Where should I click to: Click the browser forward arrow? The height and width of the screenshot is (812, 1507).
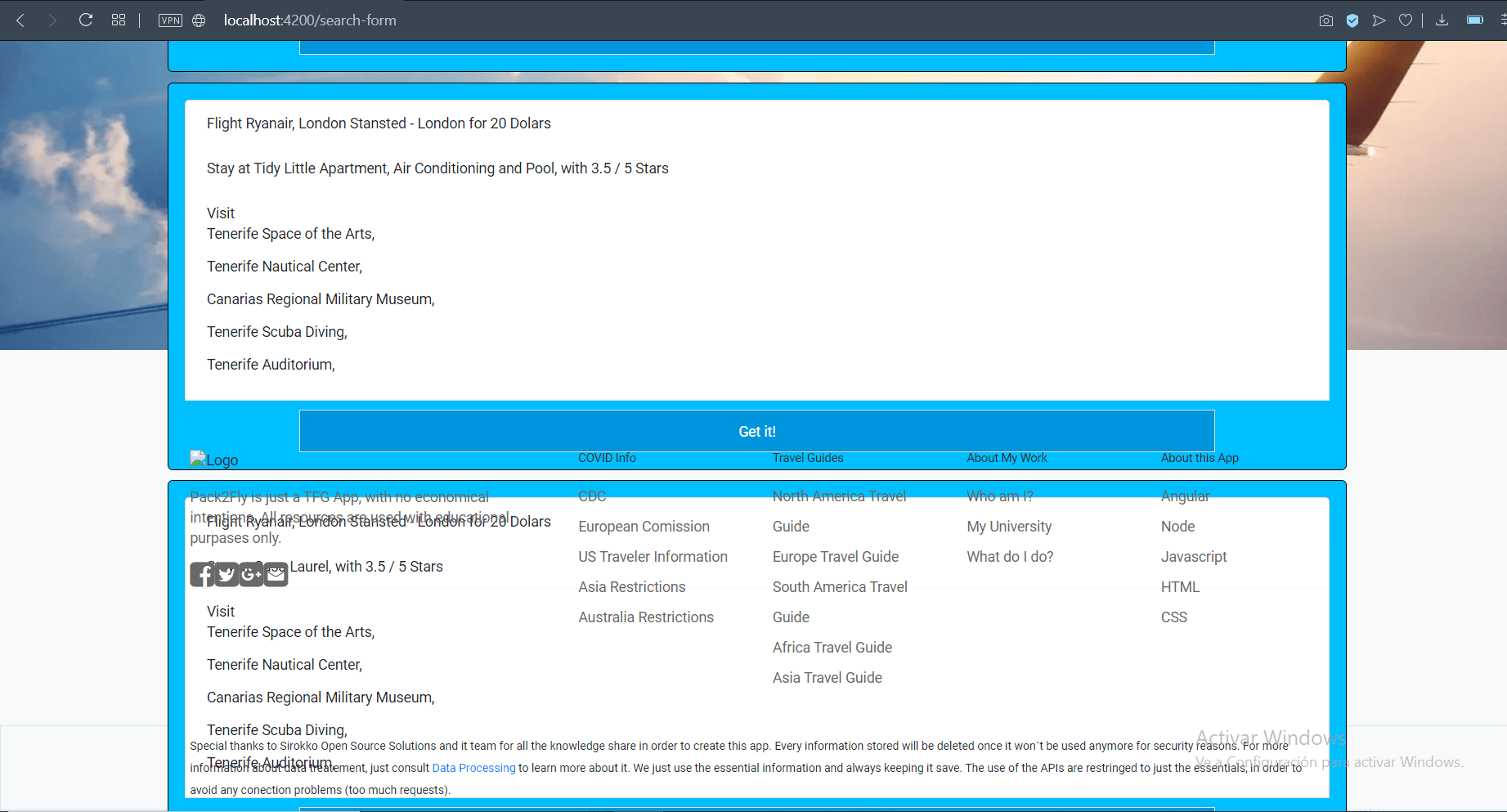click(52, 20)
